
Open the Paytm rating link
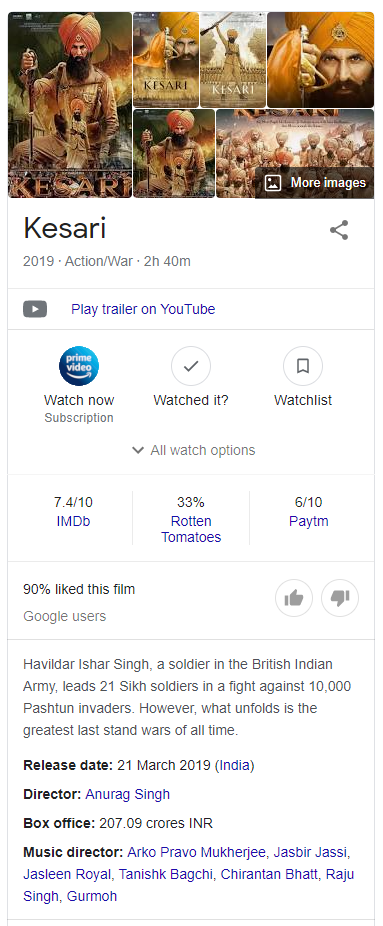point(309,521)
